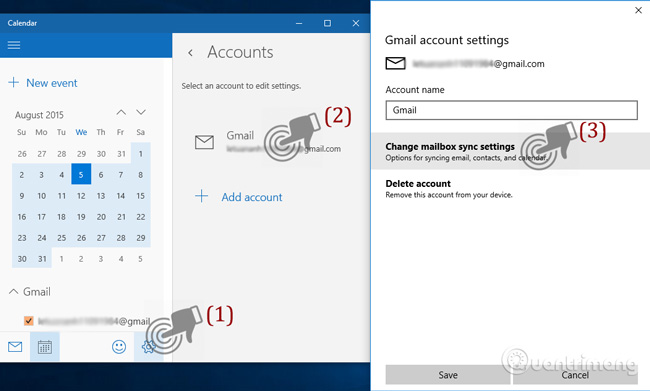650x391 pixels.
Task: Select date 10 in the mini calendar
Action: (42, 196)
